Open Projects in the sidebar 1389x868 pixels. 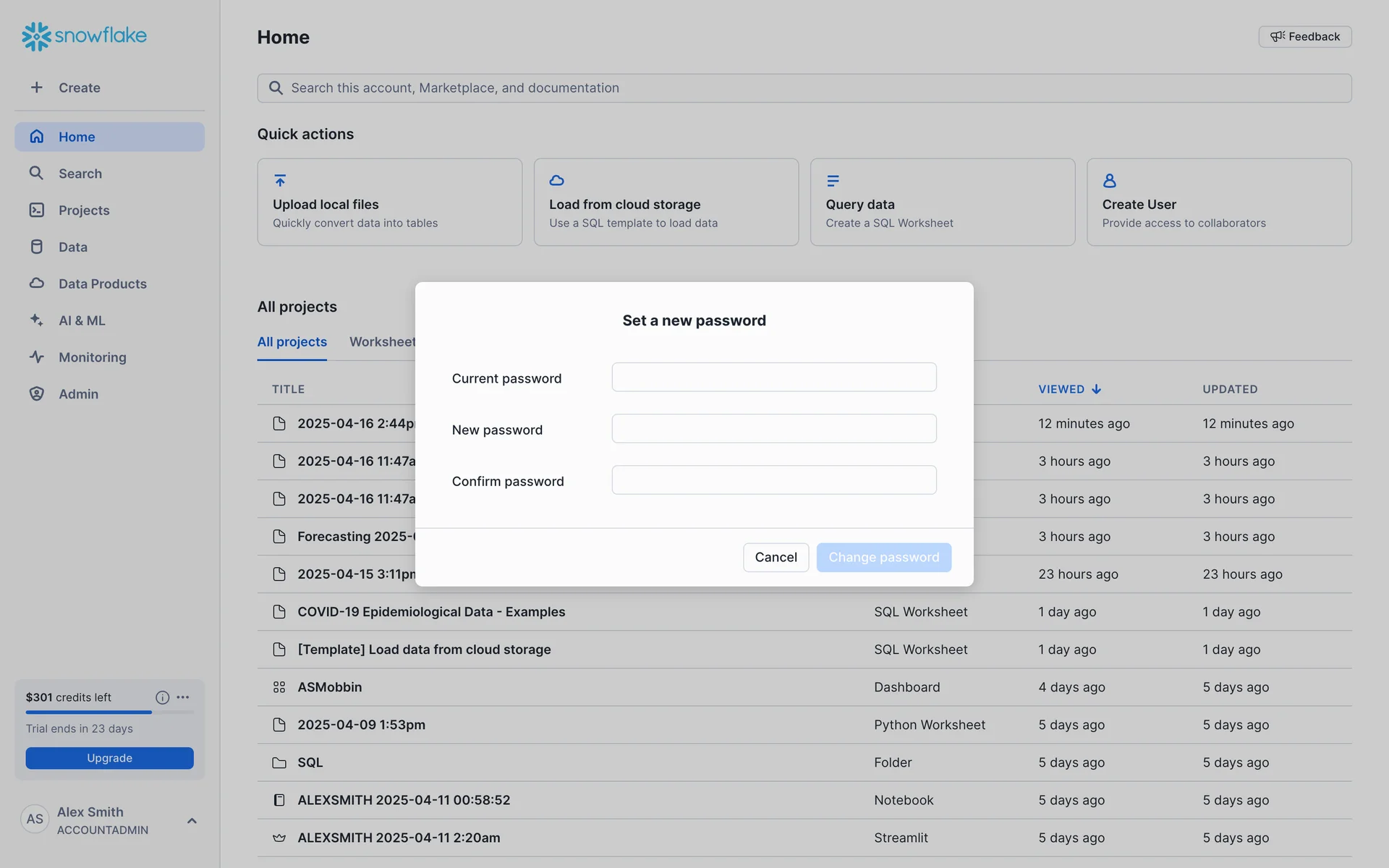tap(84, 210)
